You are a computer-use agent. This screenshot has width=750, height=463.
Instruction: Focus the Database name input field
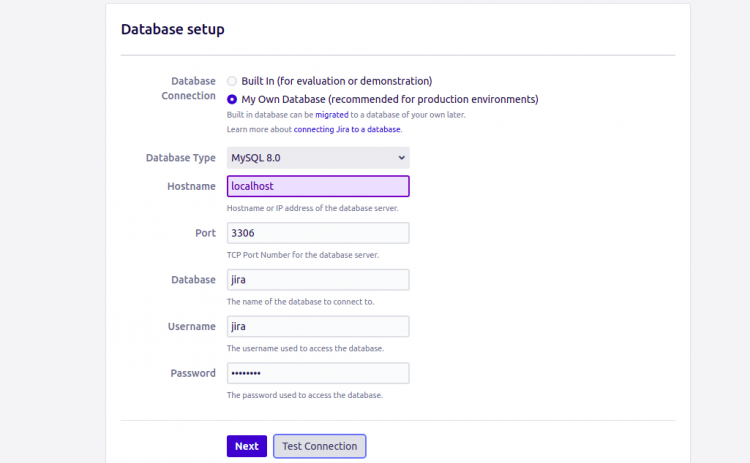point(318,280)
